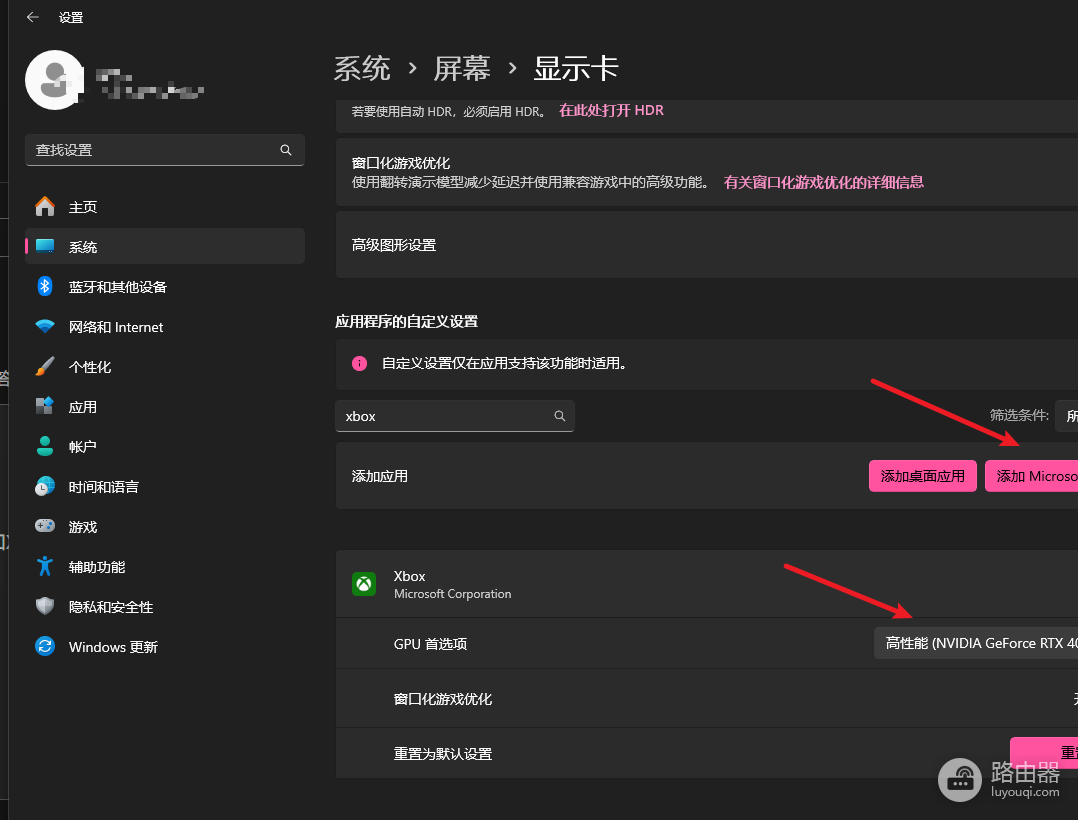
Task: Click the Wi-Fi network icon
Action: click(45, 326)
